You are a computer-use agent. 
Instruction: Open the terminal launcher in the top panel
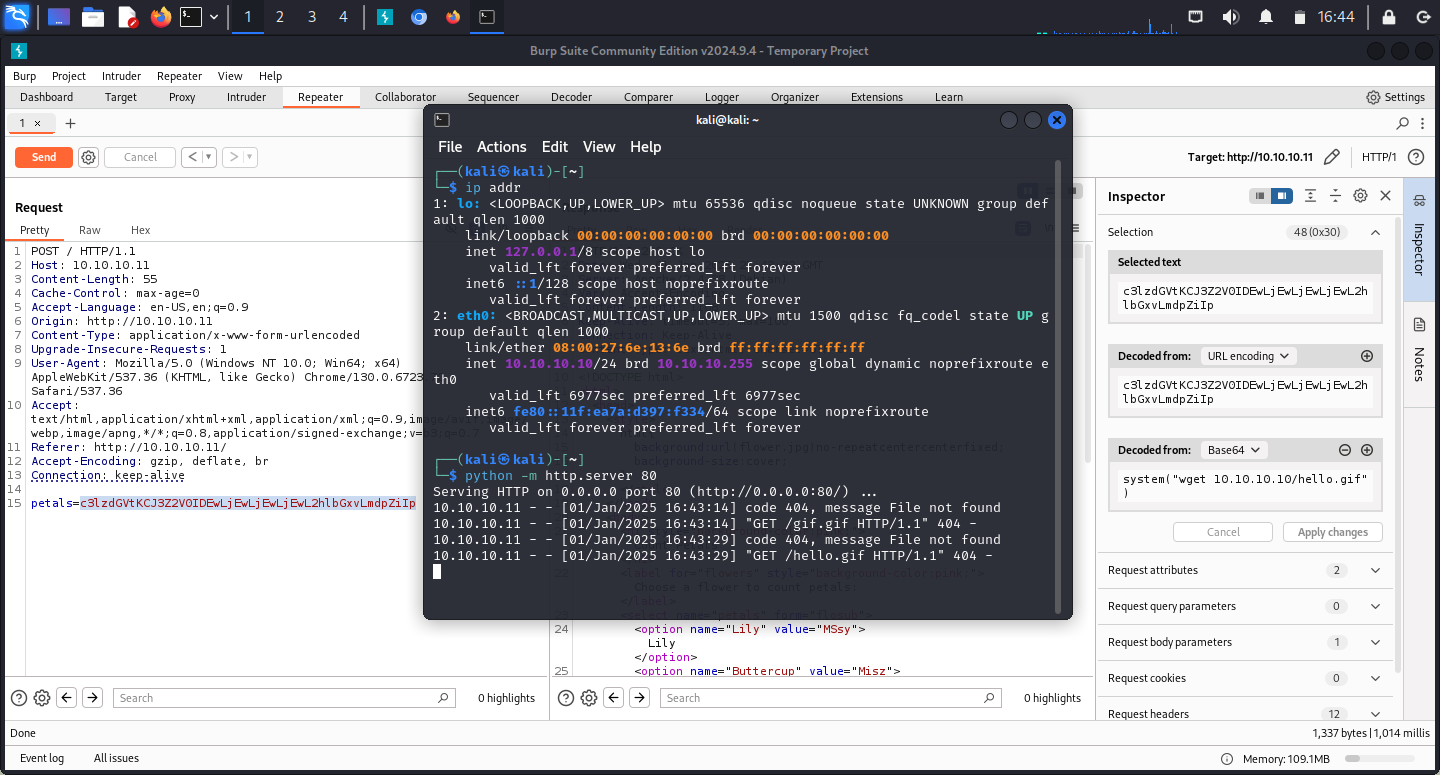pos(191,17)
